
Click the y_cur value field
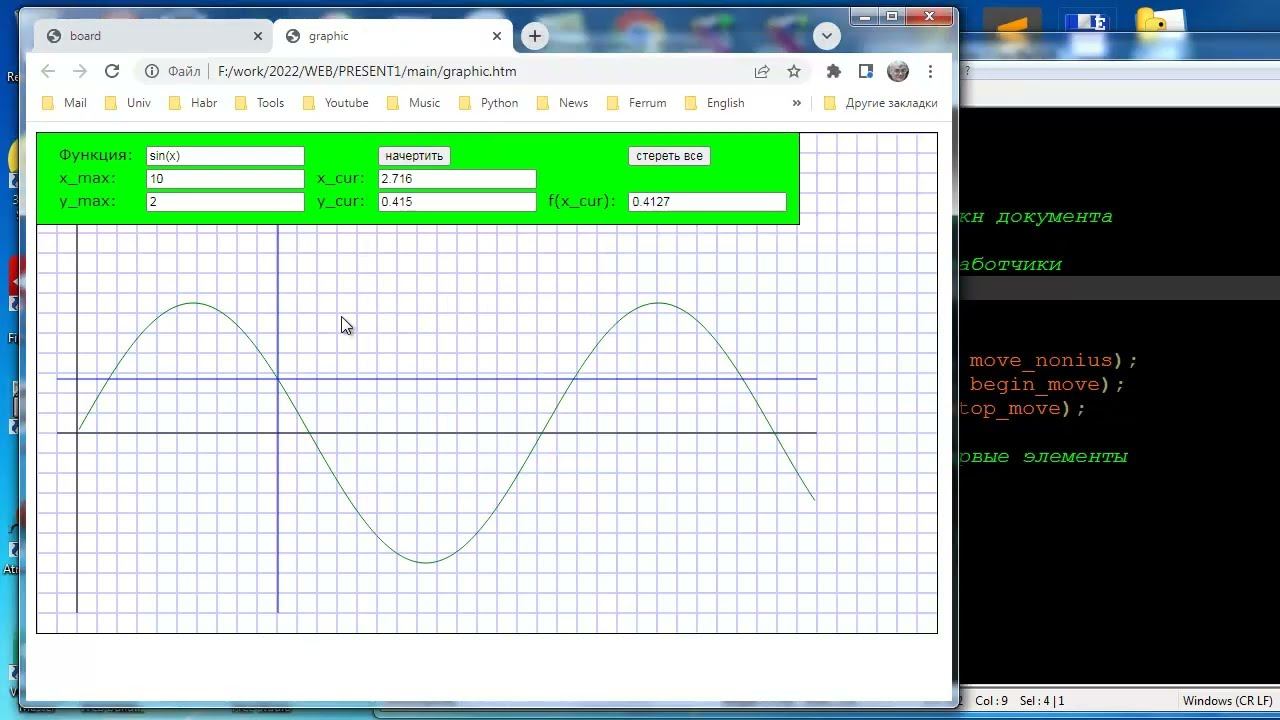click(457, 202)
